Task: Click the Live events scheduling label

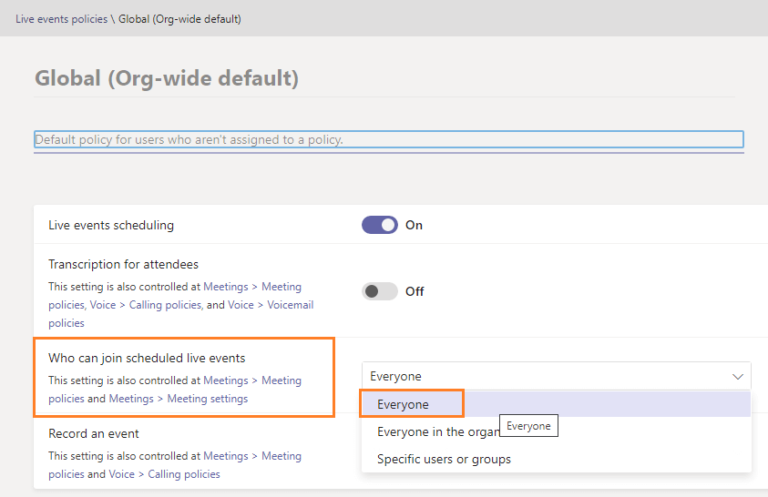Action: pos(111,225)
